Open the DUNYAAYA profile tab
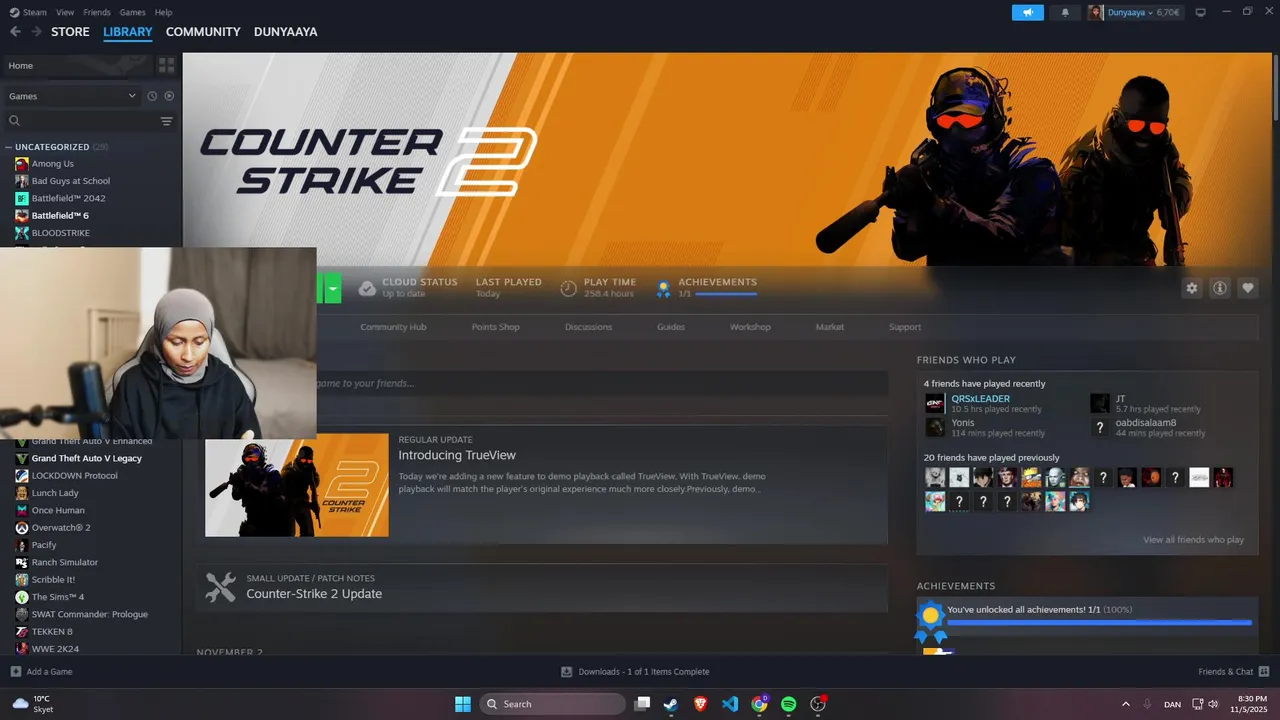Viewport: 1280px width, 720px height. pyautogui.click(x=285, y=32)
